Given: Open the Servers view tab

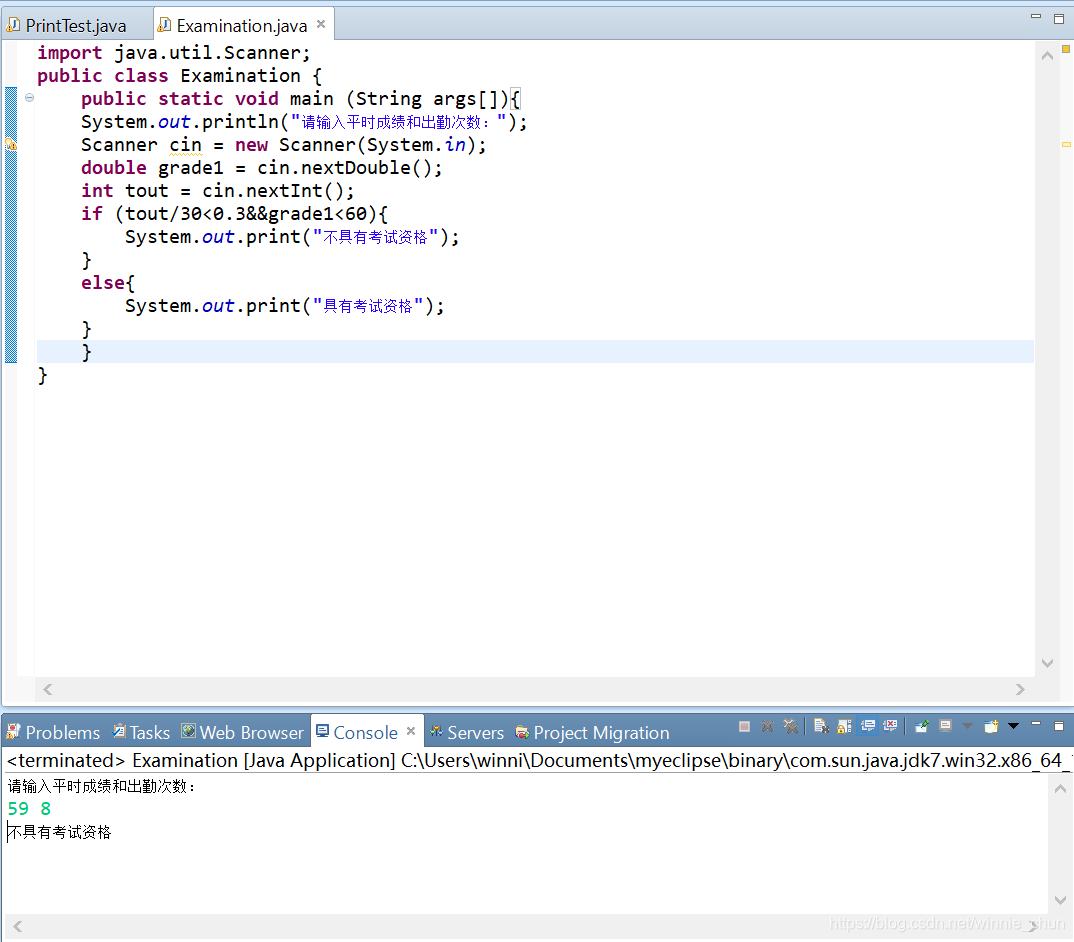Looking at the screenshot, I should [x=466, y=732].
